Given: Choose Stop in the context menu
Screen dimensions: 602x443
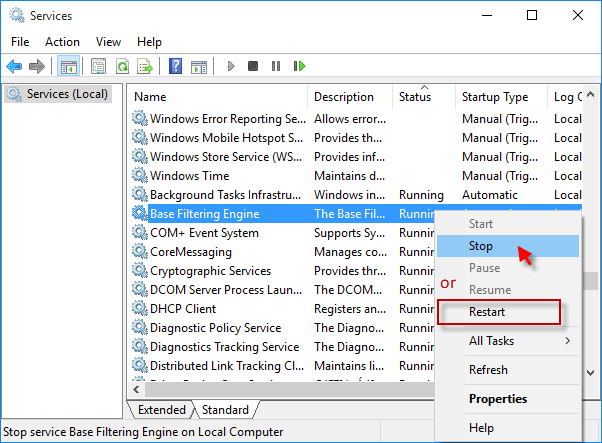Looking at the screenshot, I should tap(508, 246).
